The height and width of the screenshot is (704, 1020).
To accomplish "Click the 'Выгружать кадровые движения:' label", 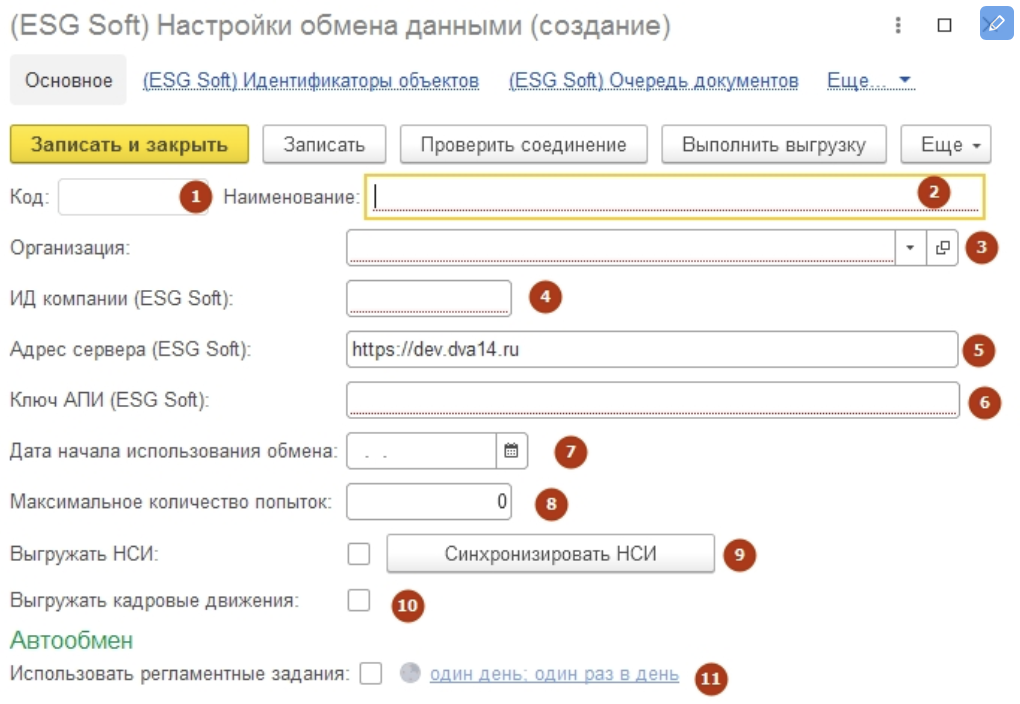I will (155, 600).
